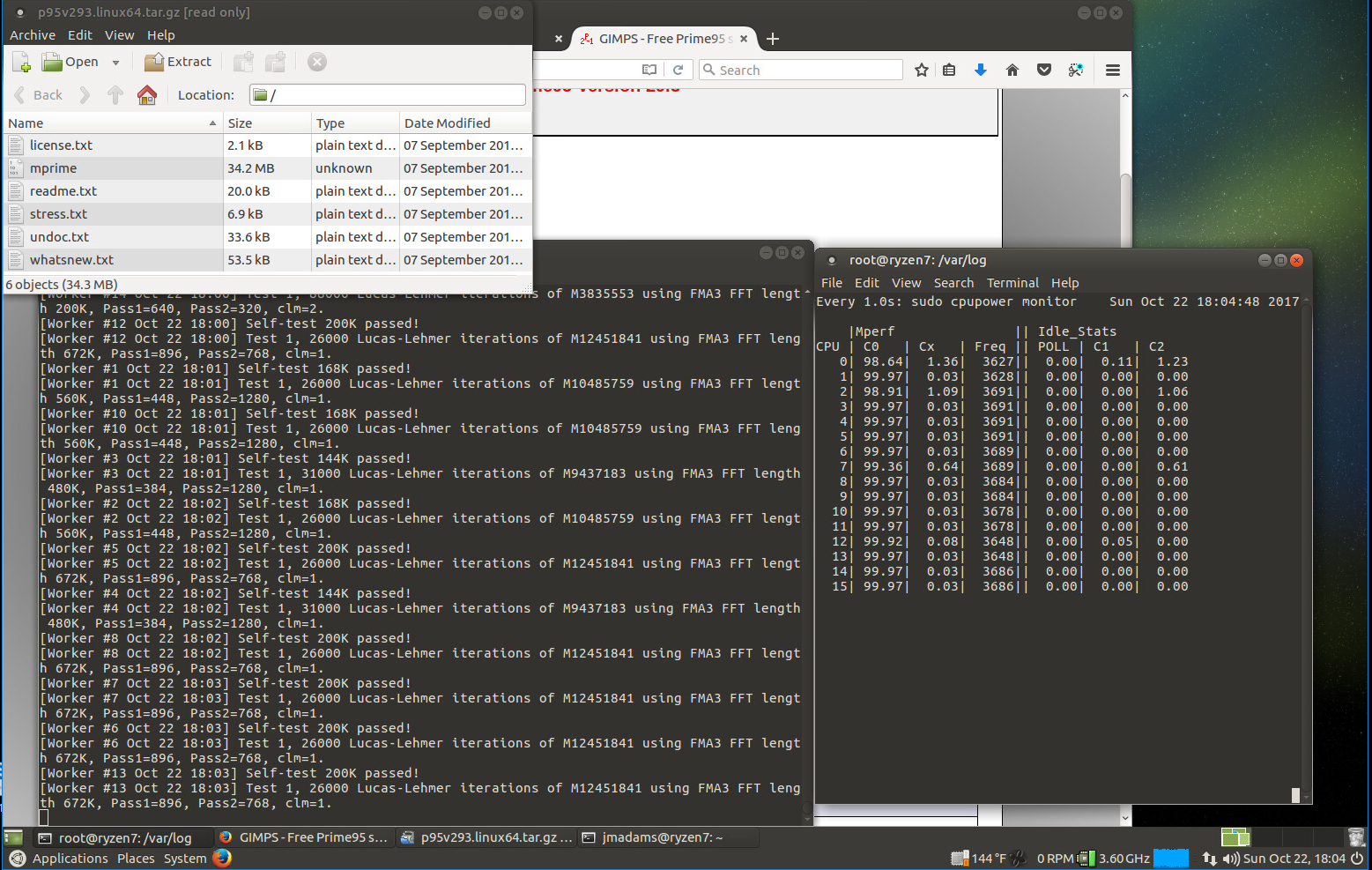Viewport: 1372px width, 870px height.
Task: Click the show desktop icon in panel
Action: tap(13, 837)
